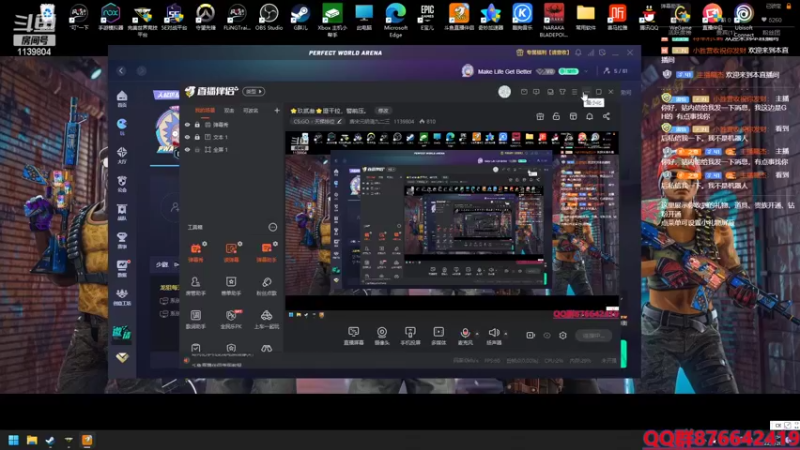
Task: Select the 文本 1 layer row
Action: pos(233,137)
